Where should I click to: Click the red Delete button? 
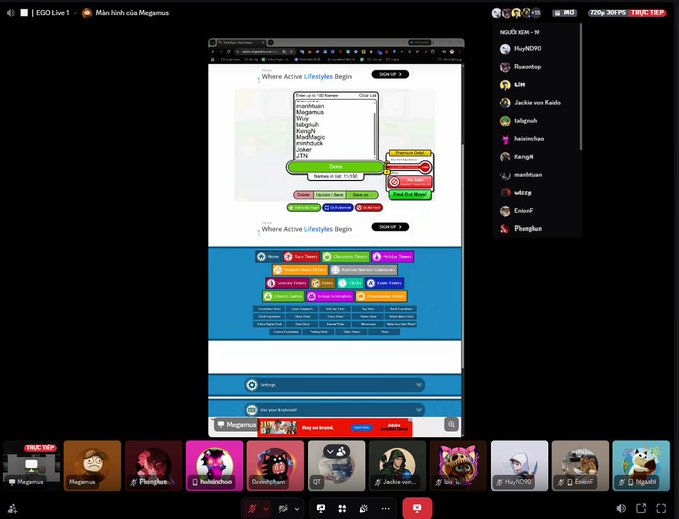[303, 195]
